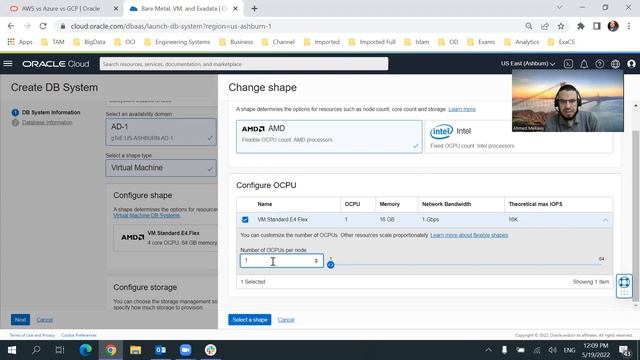Click the browser zoom magnifier icon

[529, 26]
